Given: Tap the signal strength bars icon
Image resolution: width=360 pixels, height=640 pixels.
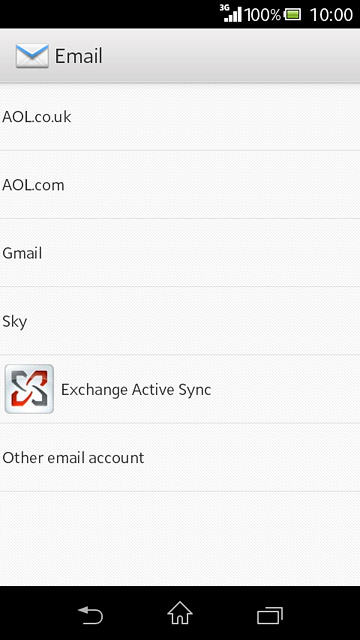Looking at the screenshot, I should coord(233,15).
